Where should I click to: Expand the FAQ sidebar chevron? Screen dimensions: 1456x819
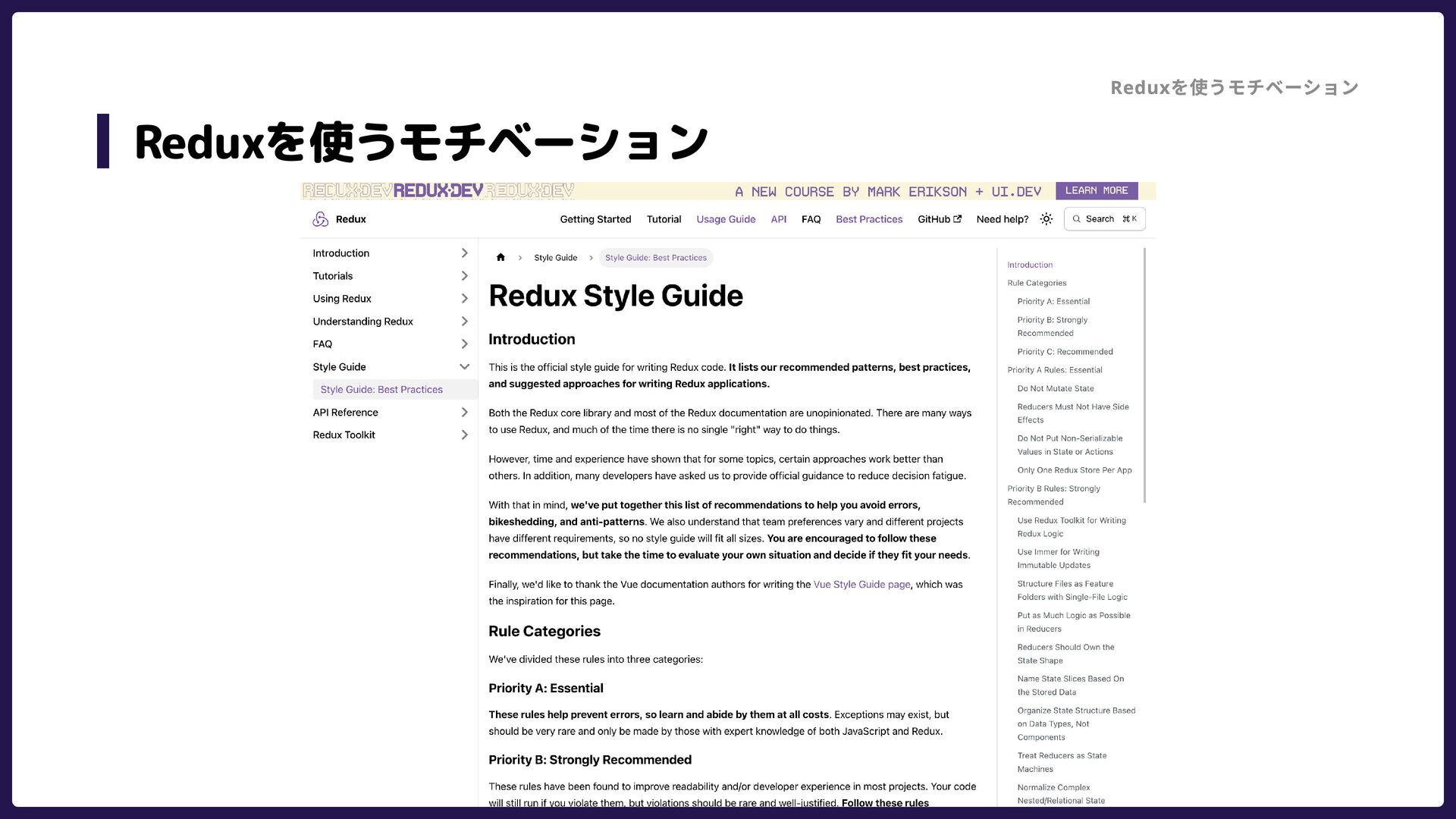click(464, 344)
